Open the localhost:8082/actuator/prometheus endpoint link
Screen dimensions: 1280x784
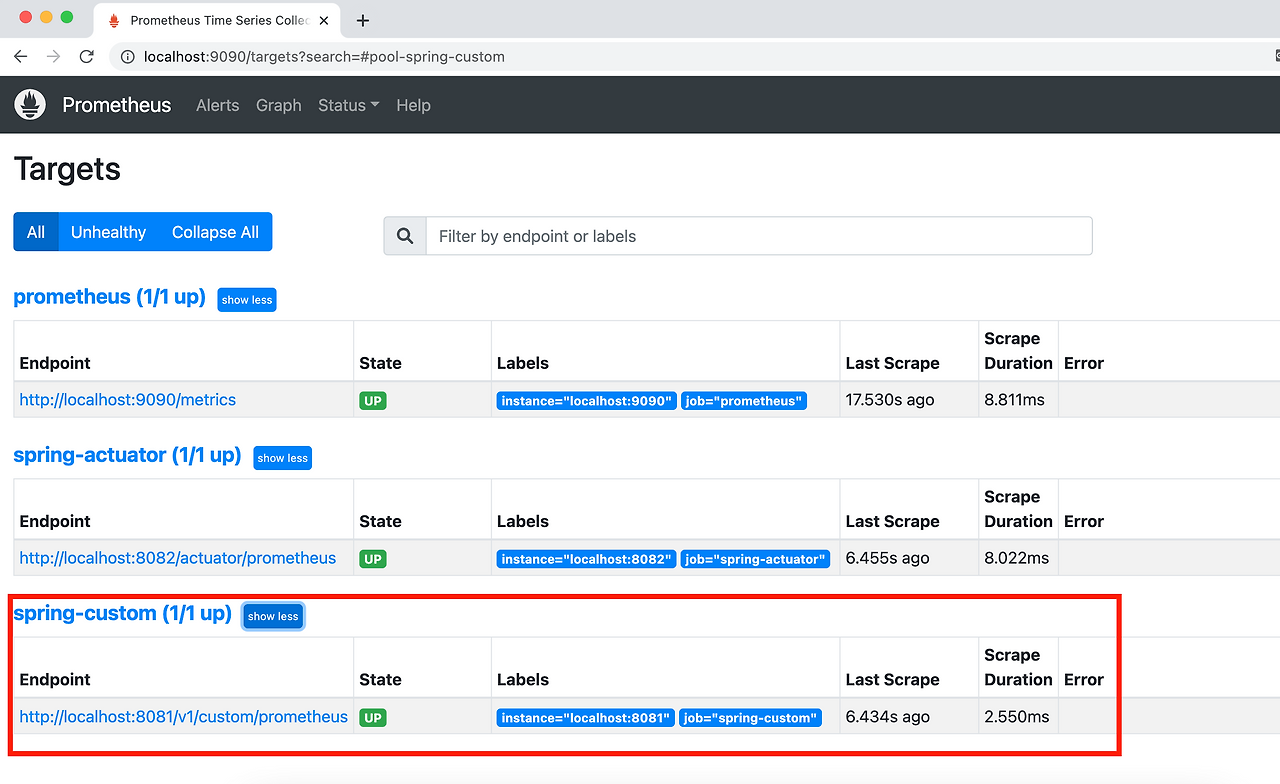[x=178, y=558]
